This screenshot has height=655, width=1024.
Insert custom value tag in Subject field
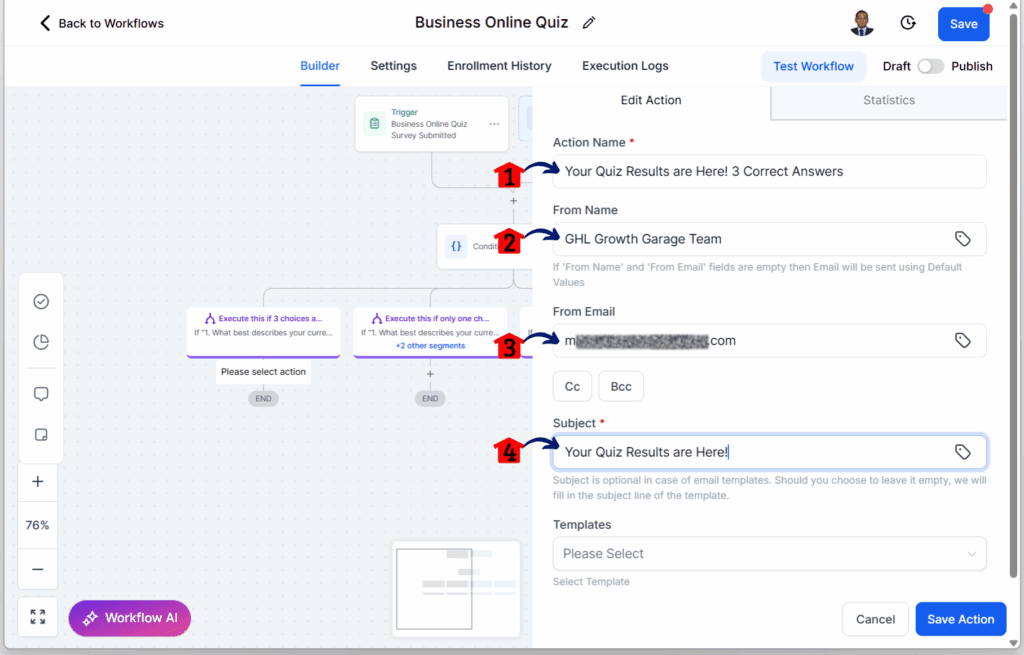[963, 452]
